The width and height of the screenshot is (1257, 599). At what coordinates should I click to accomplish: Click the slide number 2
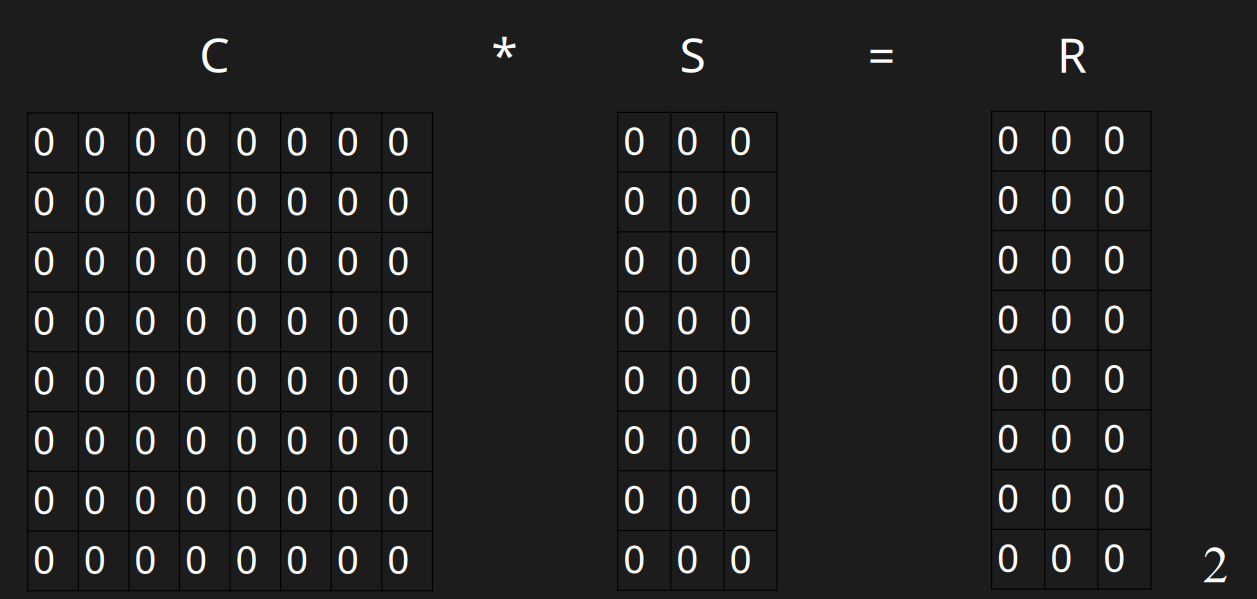1215,567
